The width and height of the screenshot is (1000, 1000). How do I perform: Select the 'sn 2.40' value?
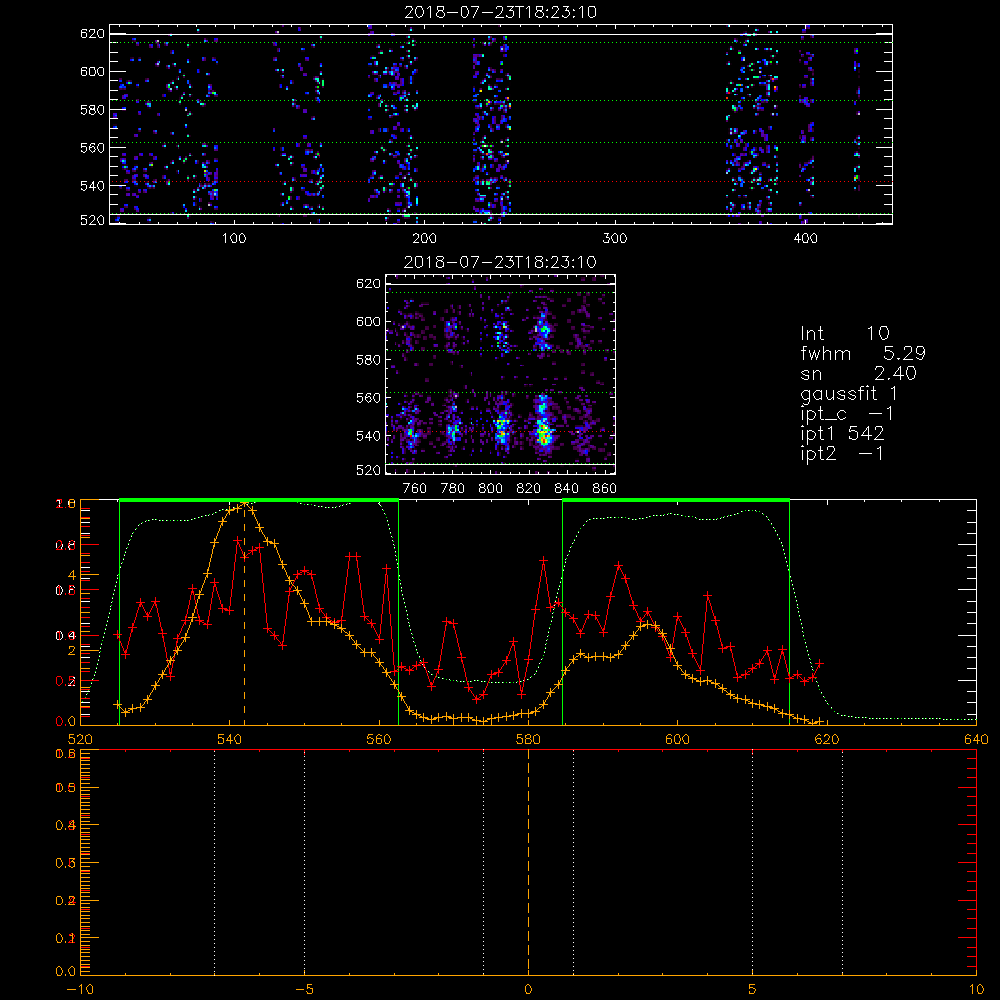[858, 373]
